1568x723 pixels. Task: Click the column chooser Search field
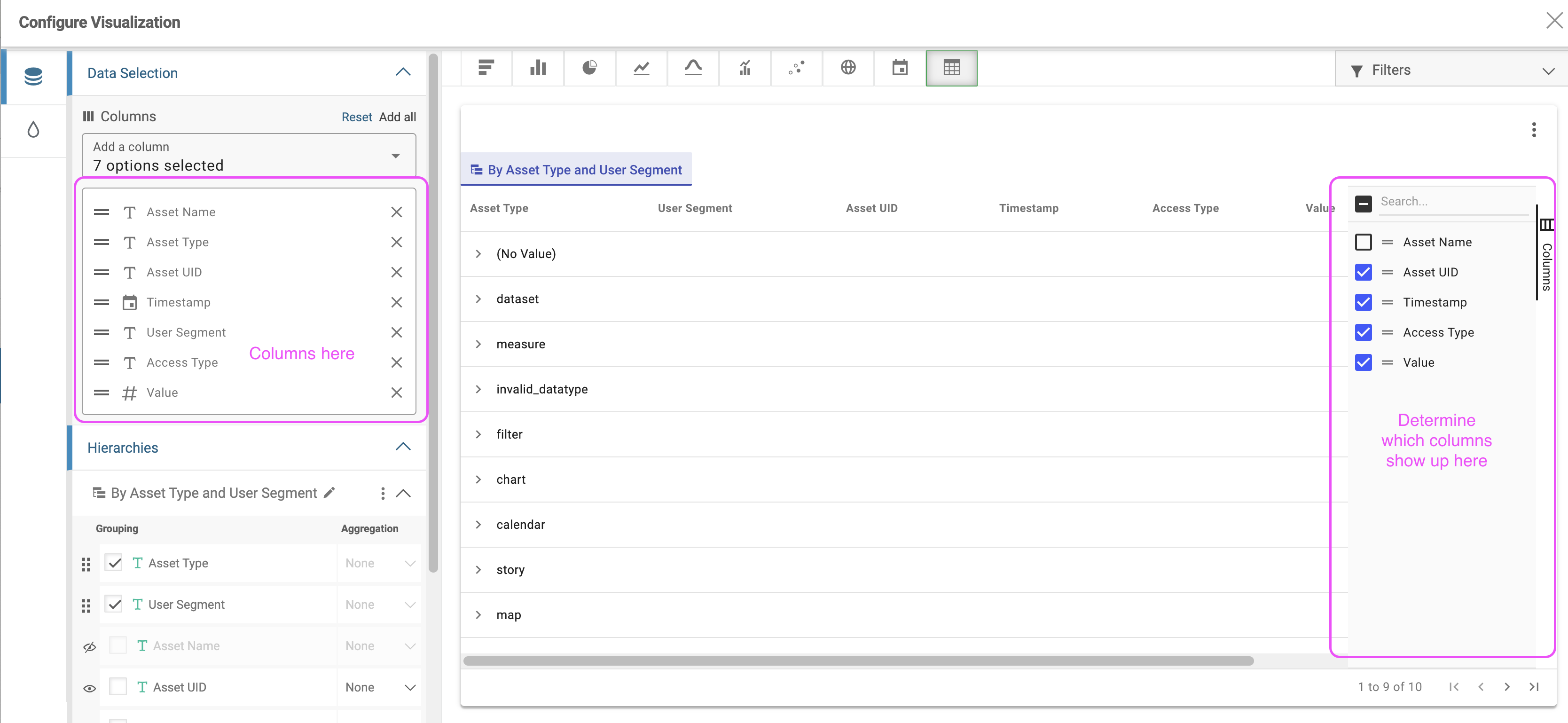point(1454,202)
